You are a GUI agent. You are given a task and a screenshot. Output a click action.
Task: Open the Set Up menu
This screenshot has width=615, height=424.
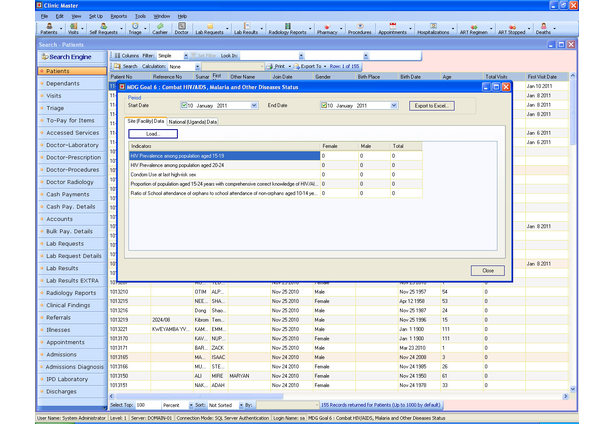pyautogui.click(x=96, y=16)
